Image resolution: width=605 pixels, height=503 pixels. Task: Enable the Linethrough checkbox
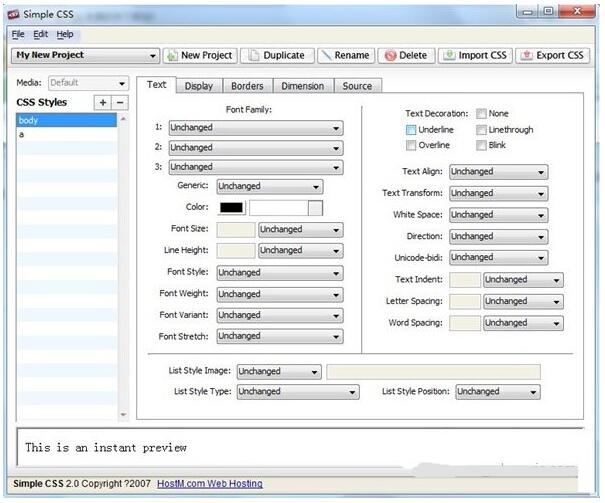click(x=481, y=130)
